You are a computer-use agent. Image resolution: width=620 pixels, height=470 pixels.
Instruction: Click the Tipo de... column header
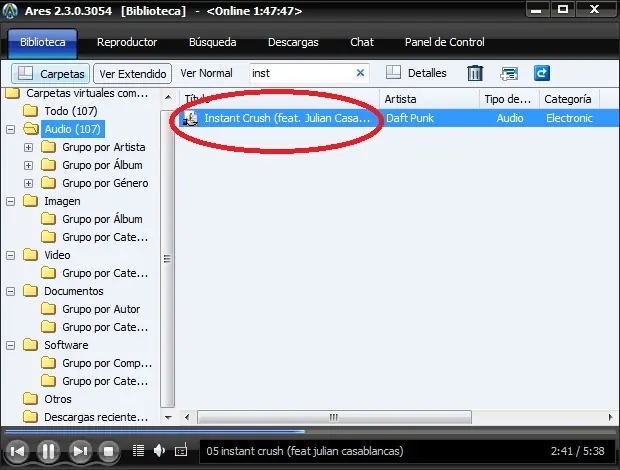pos(509,99)
